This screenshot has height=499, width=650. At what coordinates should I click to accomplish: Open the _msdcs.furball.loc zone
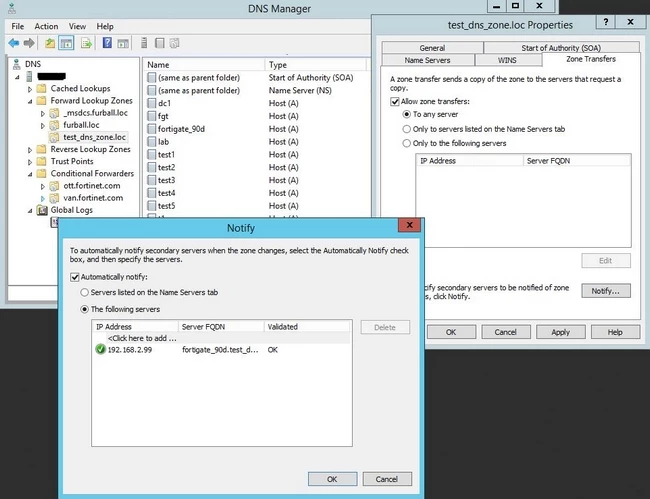[x=95, y=113]
